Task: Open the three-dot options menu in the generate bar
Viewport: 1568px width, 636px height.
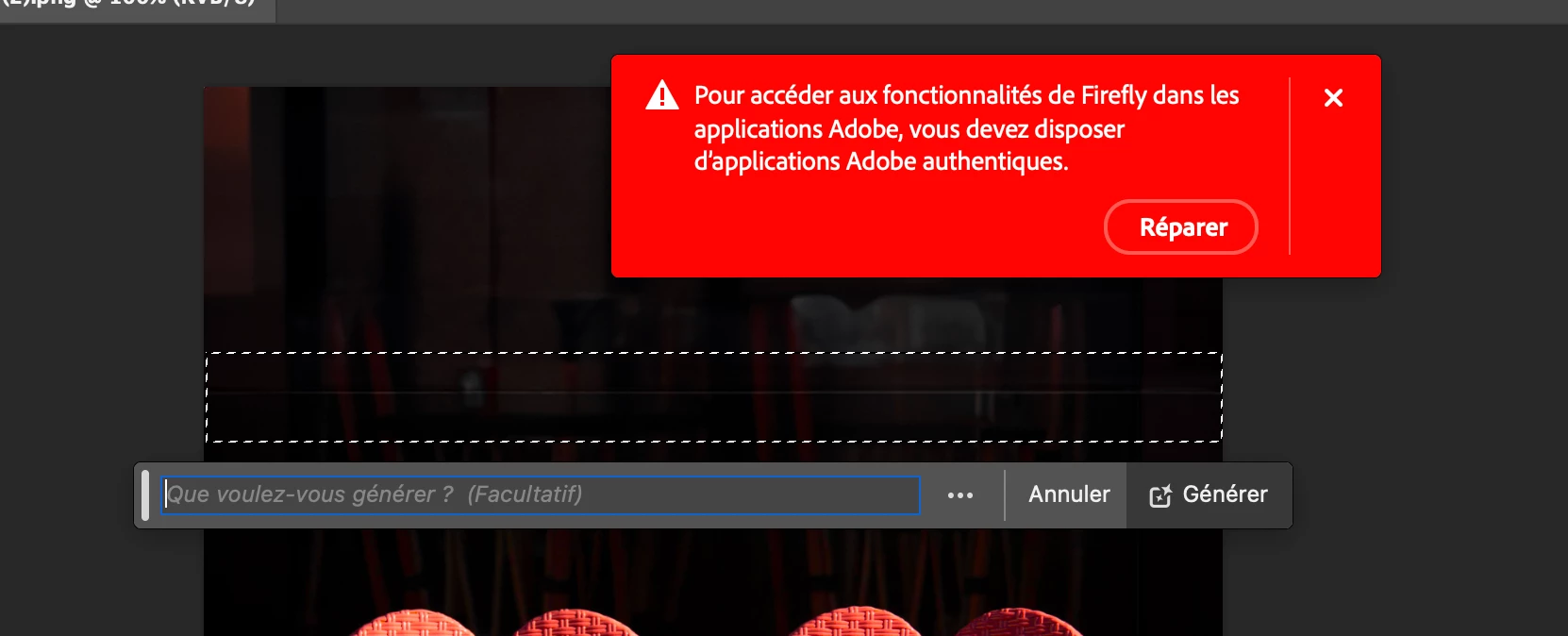Action: click(x=960, y=495)
